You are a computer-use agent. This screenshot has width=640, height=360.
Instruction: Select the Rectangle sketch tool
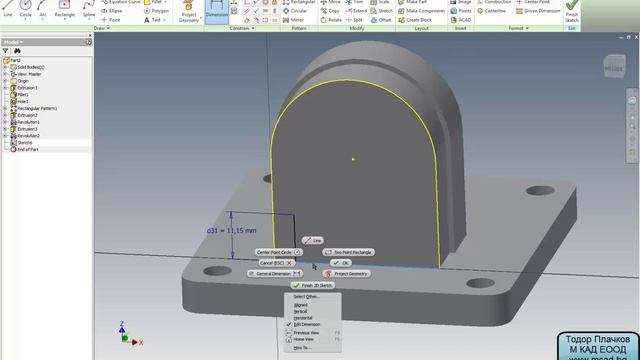click(x=64, y=9)
